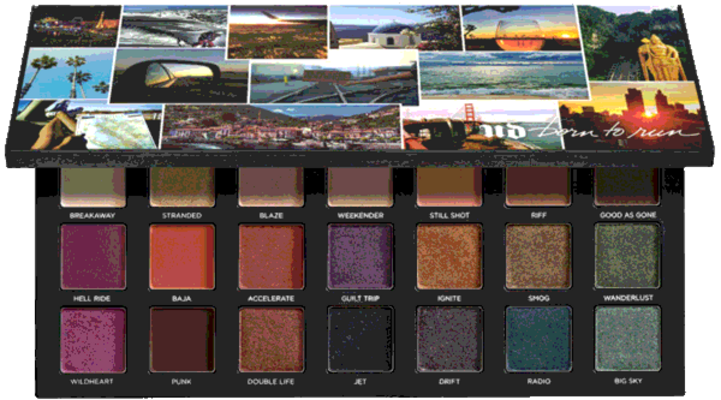Viewport: 721px width, 400px height.
Task: Choose the Weekender shade
Action: tap(360, 187)
